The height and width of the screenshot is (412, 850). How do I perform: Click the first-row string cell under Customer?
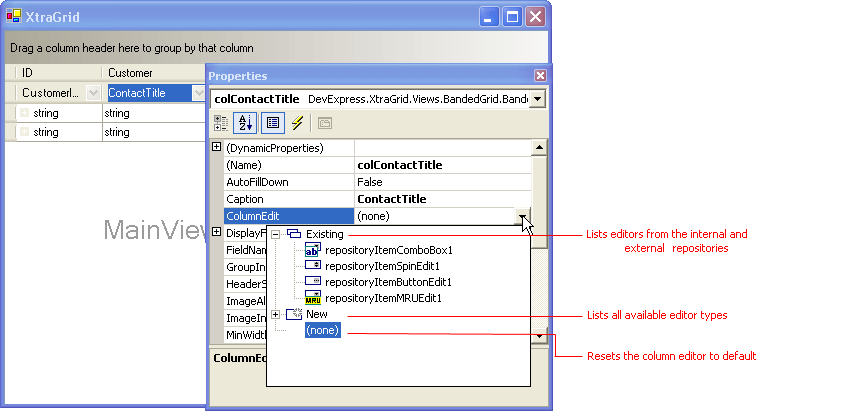click(154, 113)
